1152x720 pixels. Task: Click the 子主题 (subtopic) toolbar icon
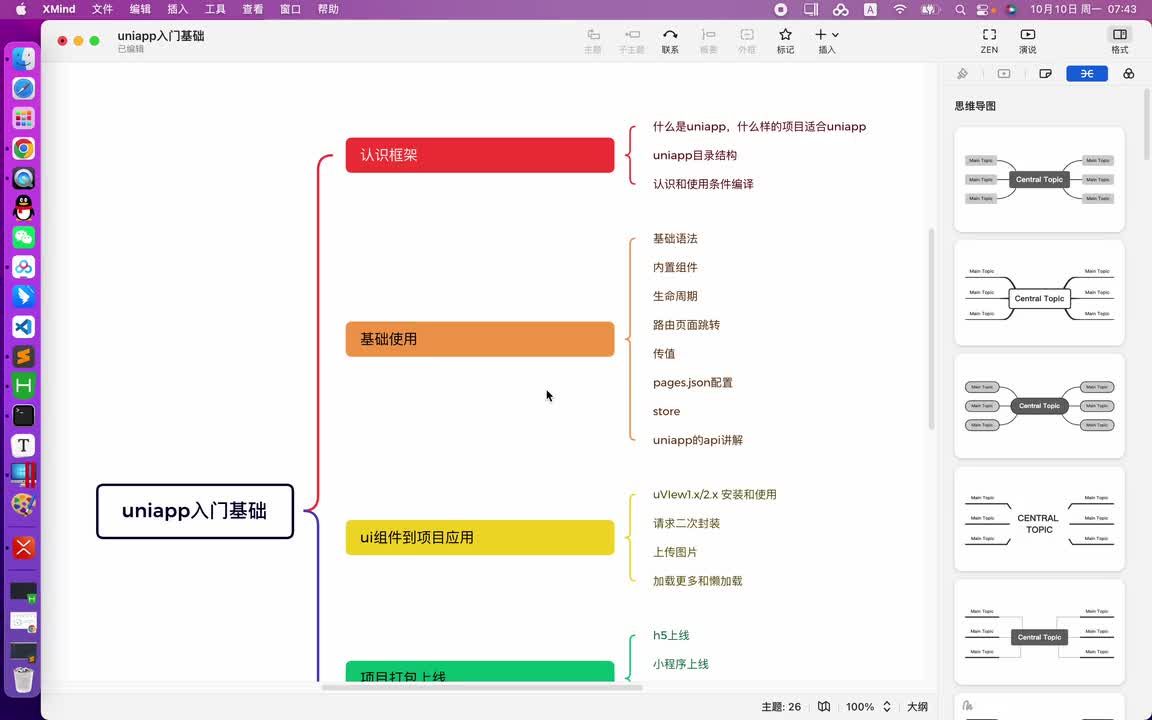click(x=631, y=40)
